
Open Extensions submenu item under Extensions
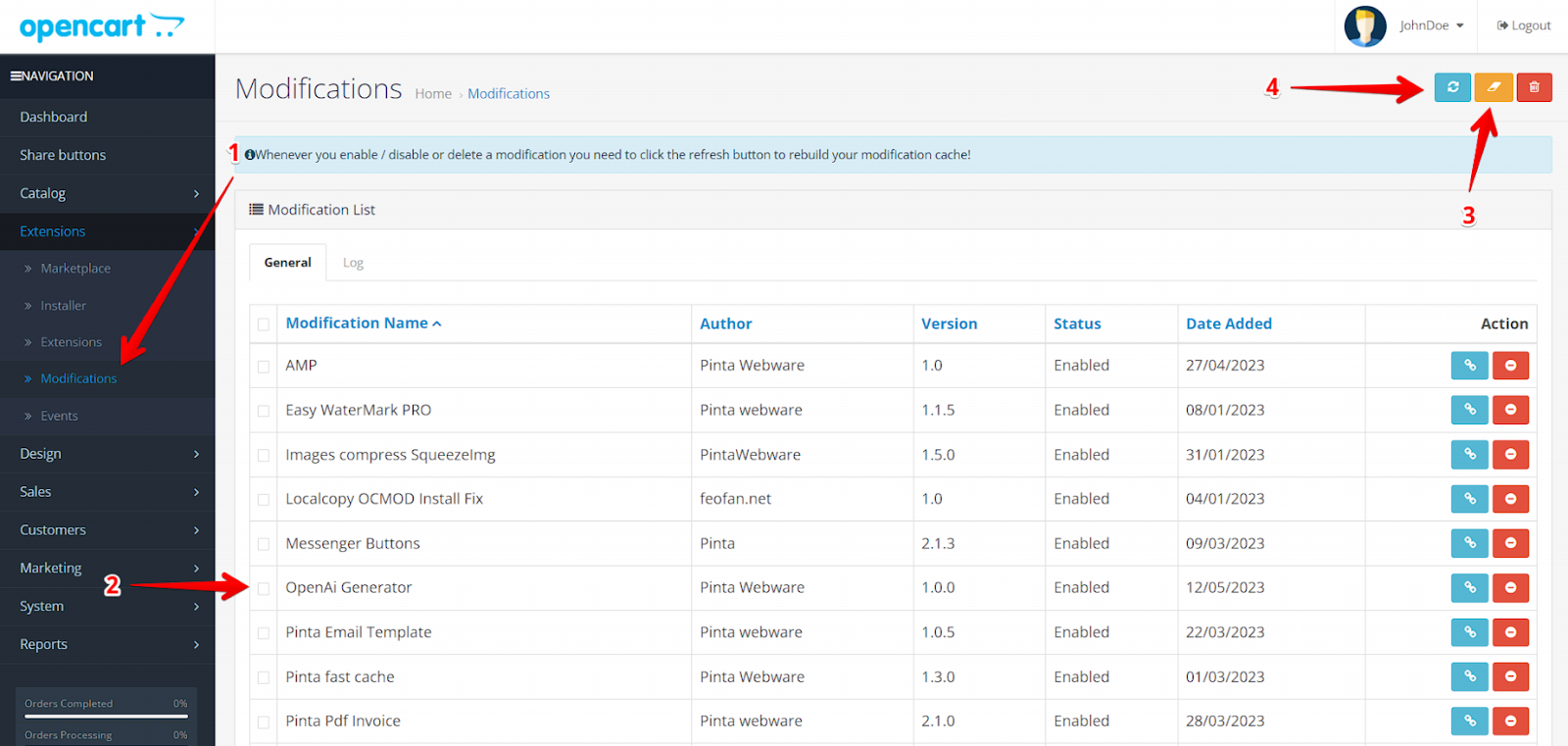point(108,342)
